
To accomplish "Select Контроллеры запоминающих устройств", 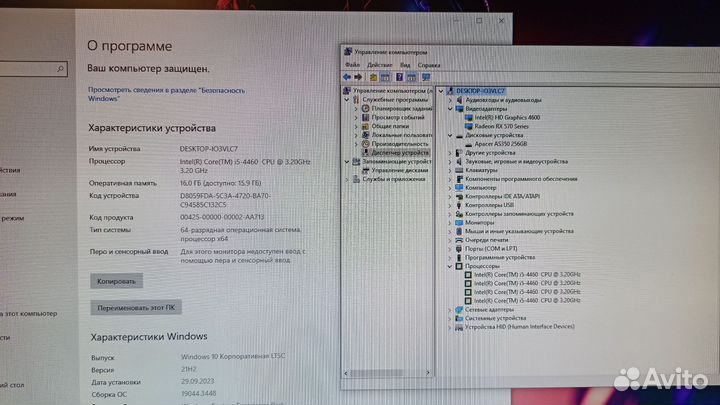I will (x=519, y=214).
